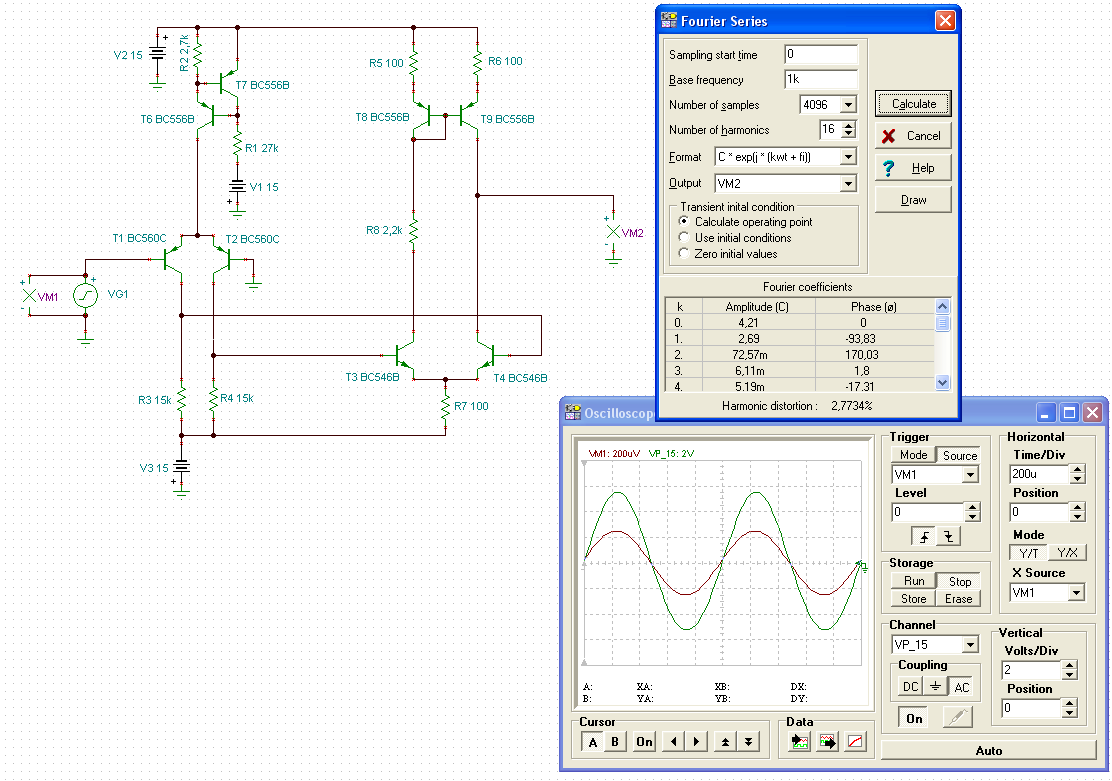Increase Volts/Div stepper
This screenshot has width=1112, height=781.
click(x=1069, y=665)
